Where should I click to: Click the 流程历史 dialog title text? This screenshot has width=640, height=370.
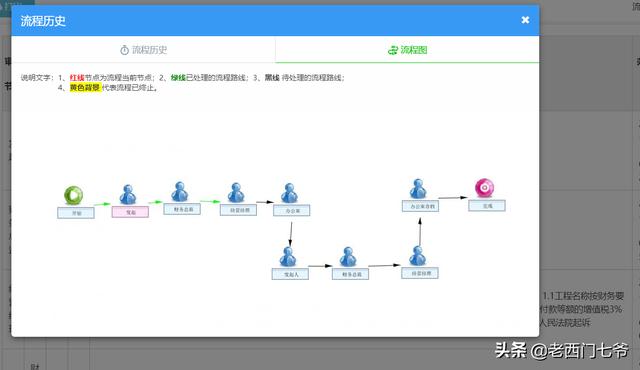point(43,21)
